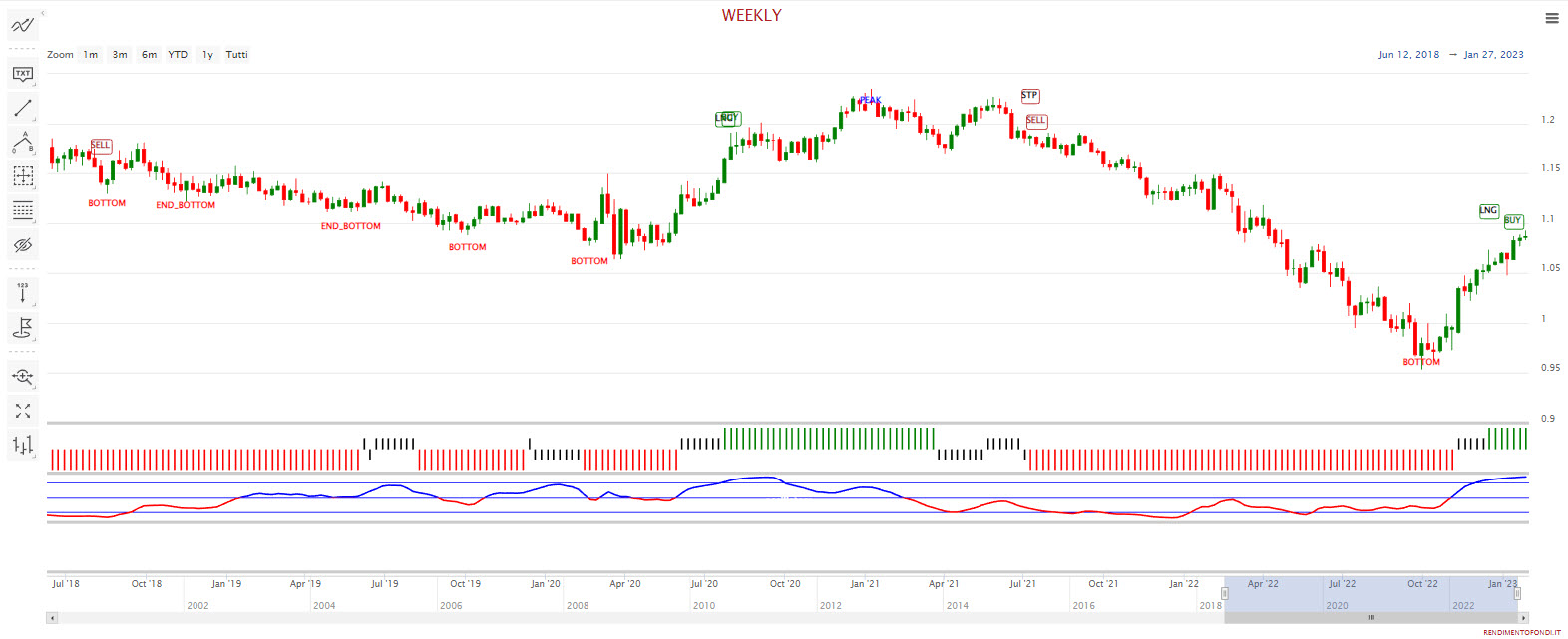This screenshot has height=639, width=1568.
Task: Grab the navigator left range handle
Action: [x=1224, y=593]
